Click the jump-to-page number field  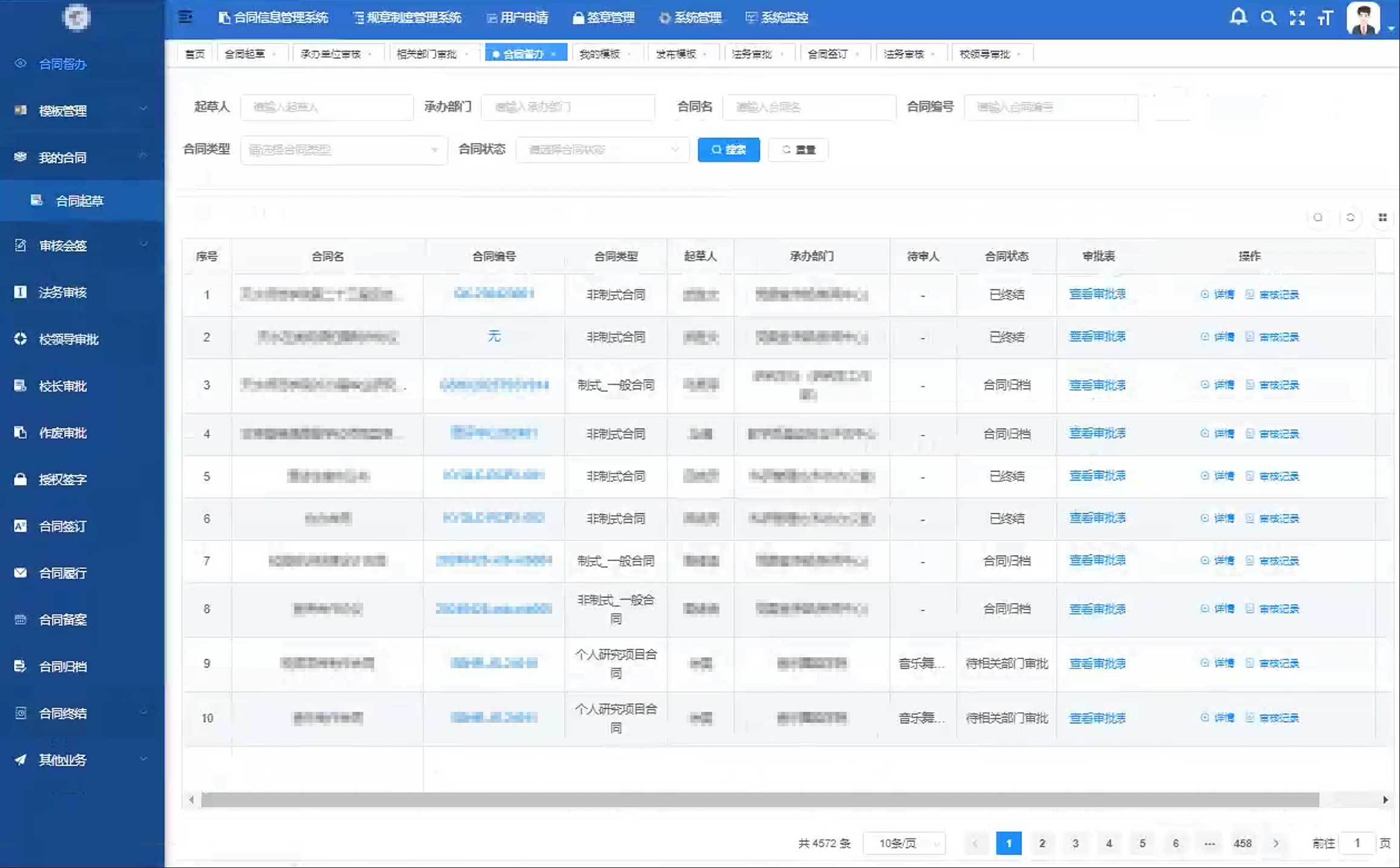tap(1357, 843)
